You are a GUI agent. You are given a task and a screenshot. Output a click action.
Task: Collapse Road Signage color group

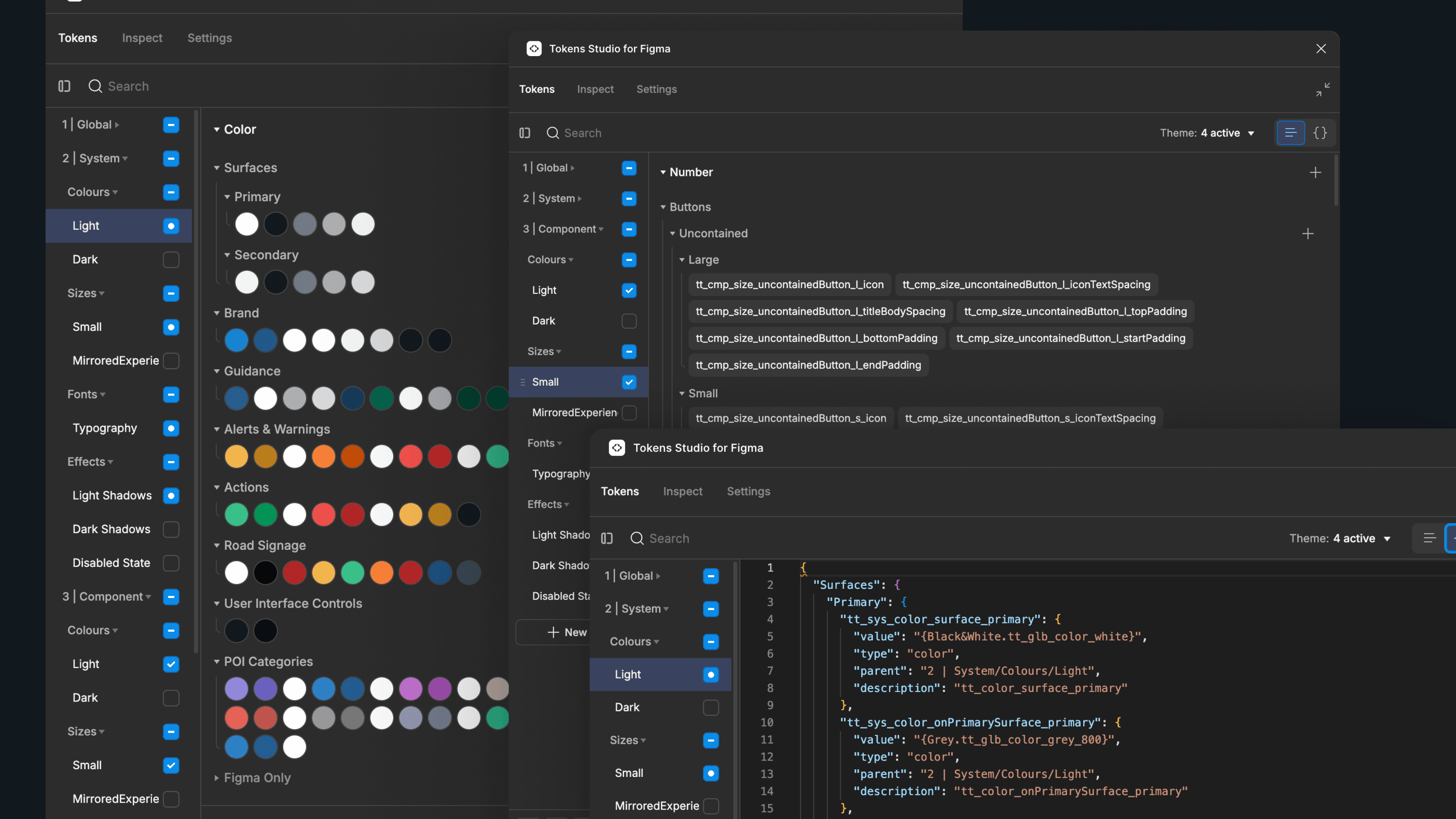click(x=217, y=546)
